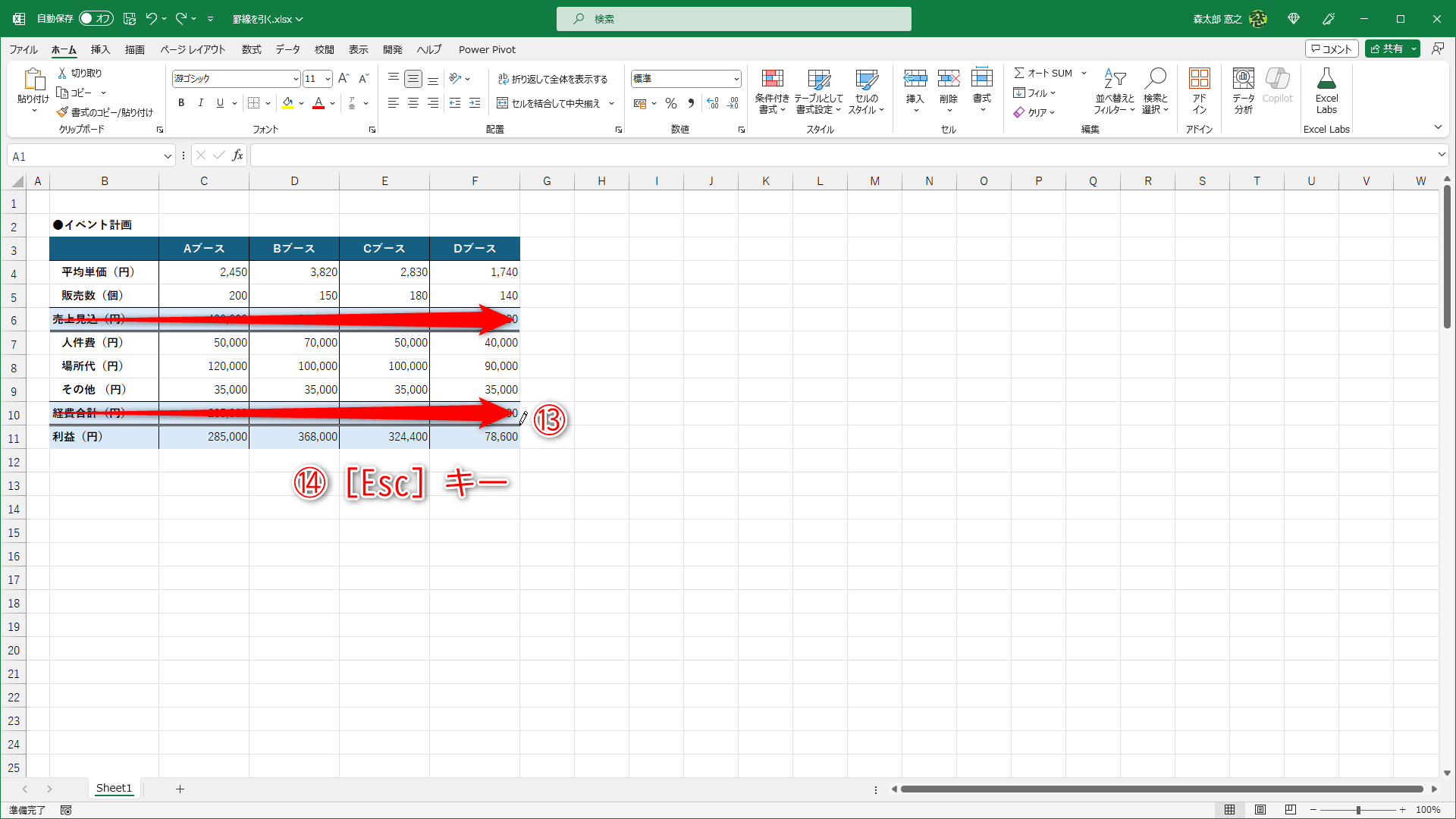The height and width of the screenshot is (819, 1456).
Task: Click the Merge and Center cells icon
Action: pyautogui.click(x=503, y=103)
